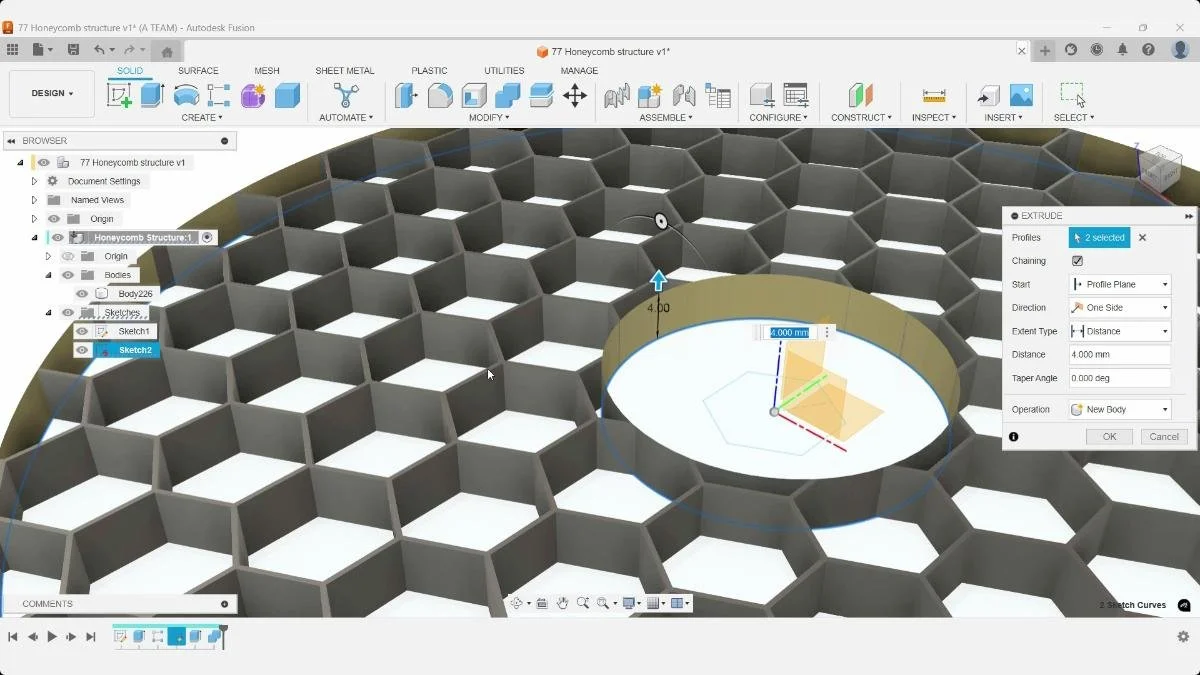Toggle visibility of Bodies folder

(x=68, y=275)
